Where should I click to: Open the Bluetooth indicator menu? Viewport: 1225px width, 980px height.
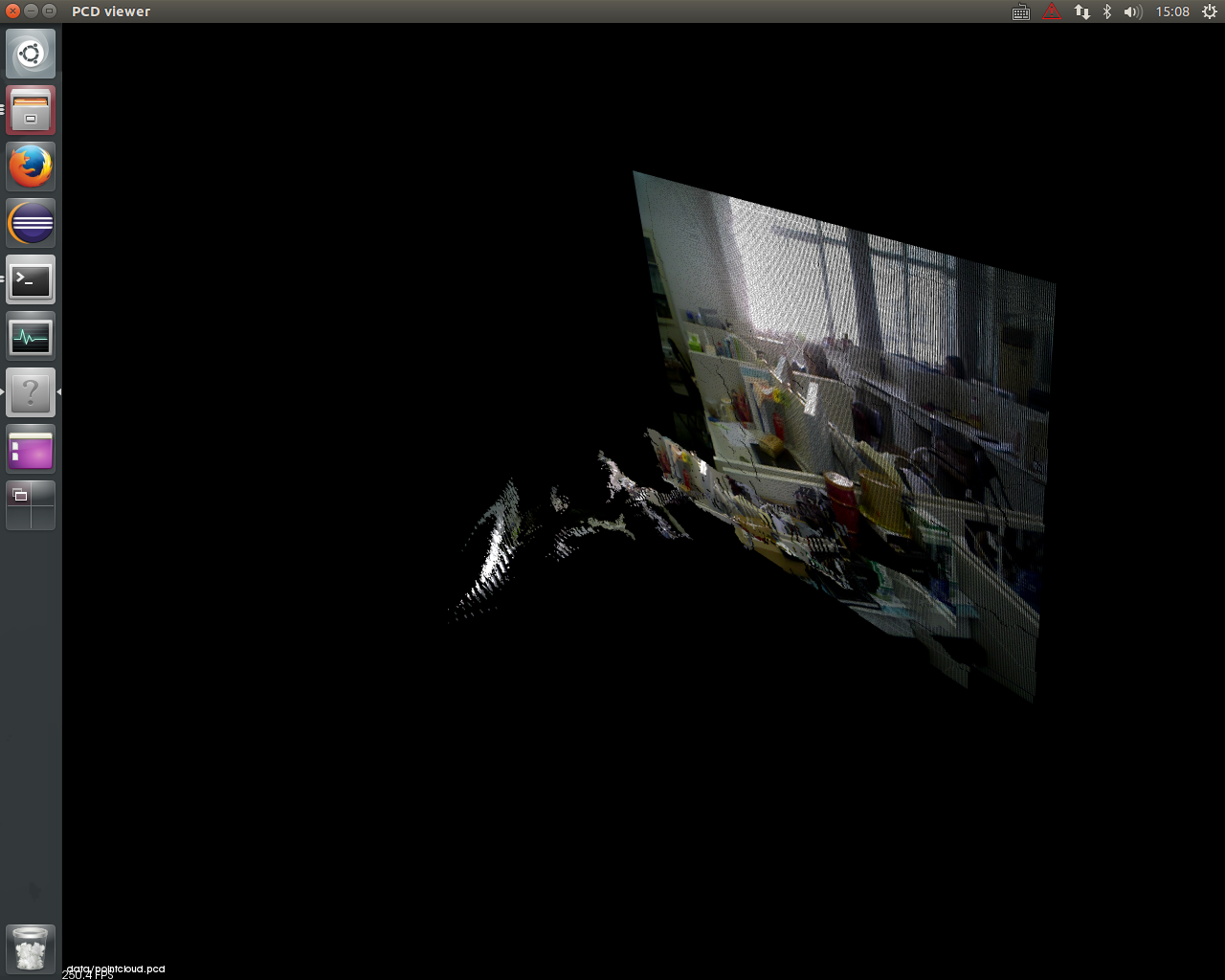tap(1107, 11)
